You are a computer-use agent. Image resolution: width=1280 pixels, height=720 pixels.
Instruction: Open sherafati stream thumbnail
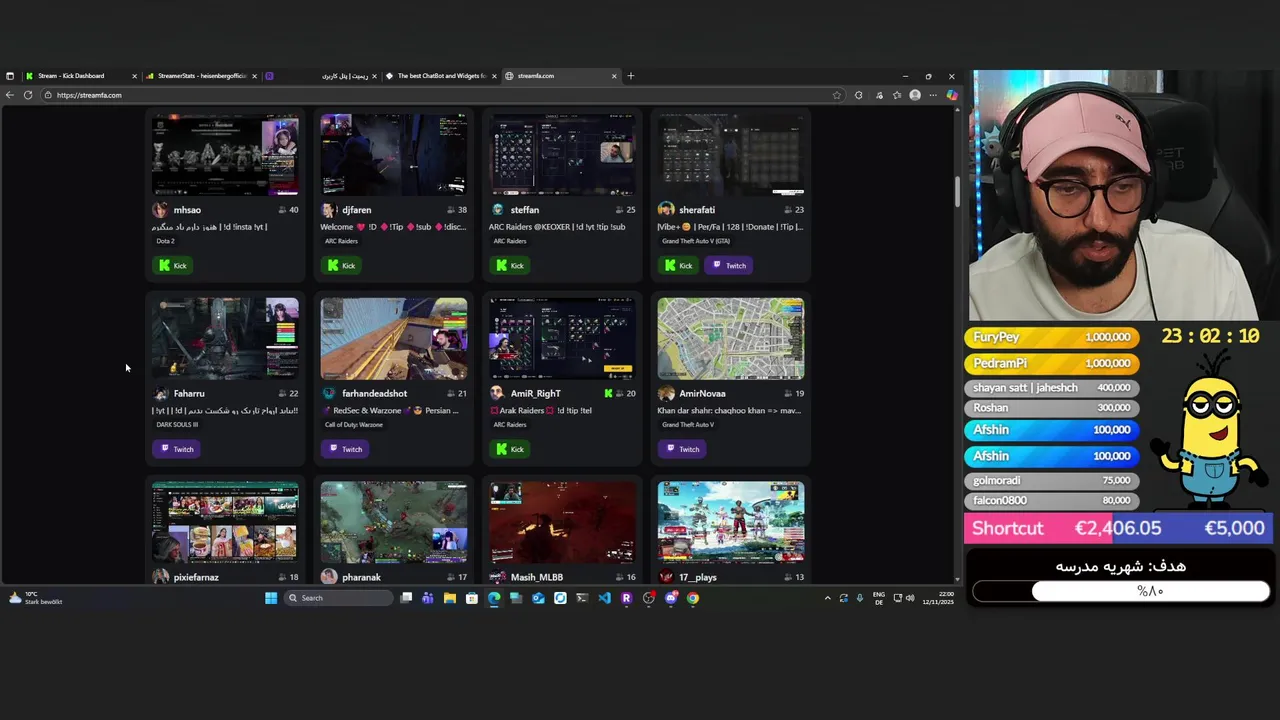point(730,155)
